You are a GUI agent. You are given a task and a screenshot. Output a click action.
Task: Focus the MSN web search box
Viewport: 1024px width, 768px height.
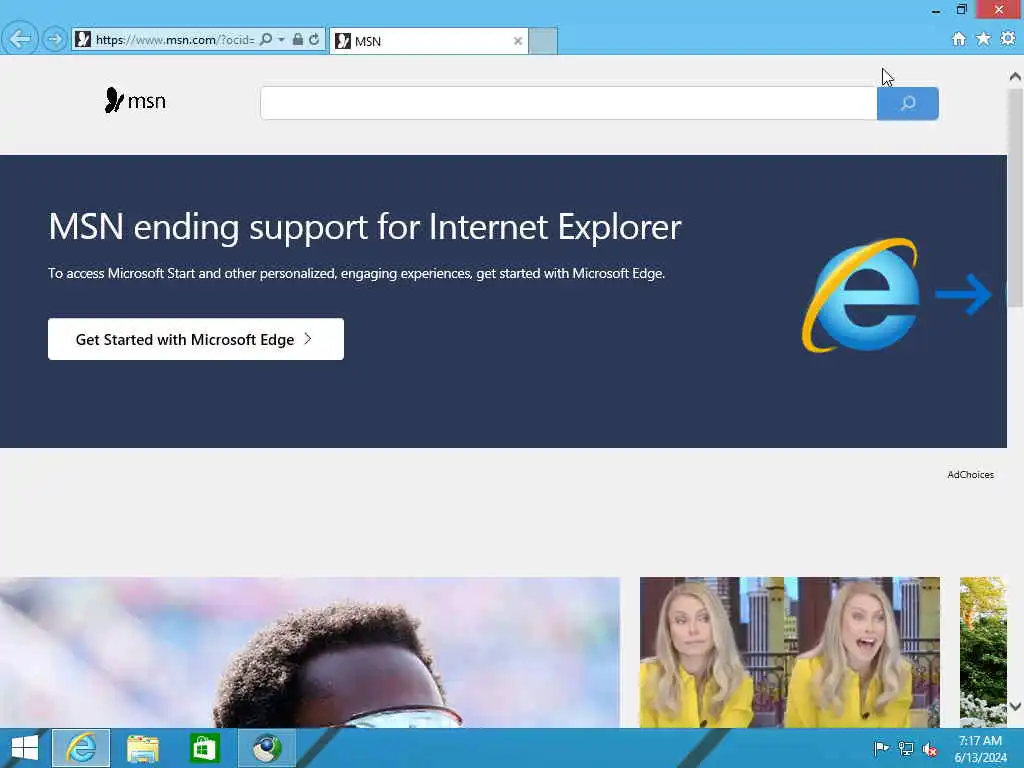(x=568, y=103)
